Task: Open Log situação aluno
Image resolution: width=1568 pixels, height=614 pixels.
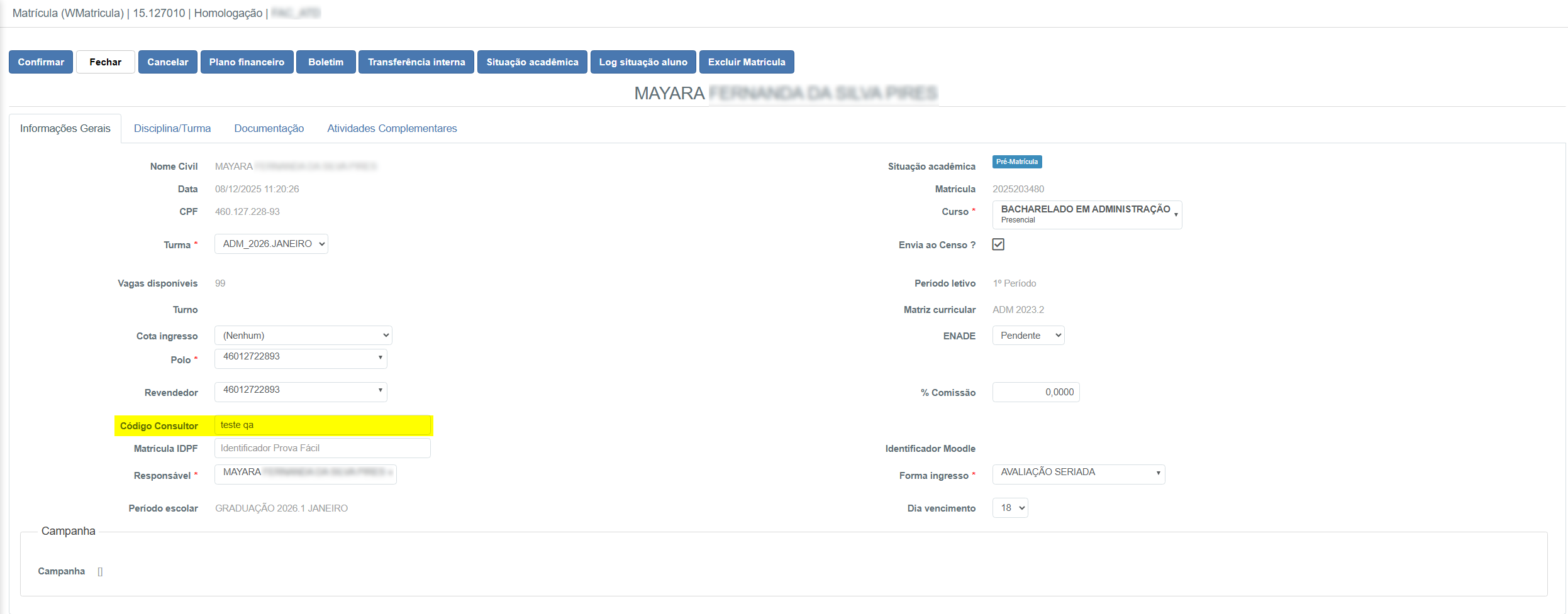Action: coord(643,62)
